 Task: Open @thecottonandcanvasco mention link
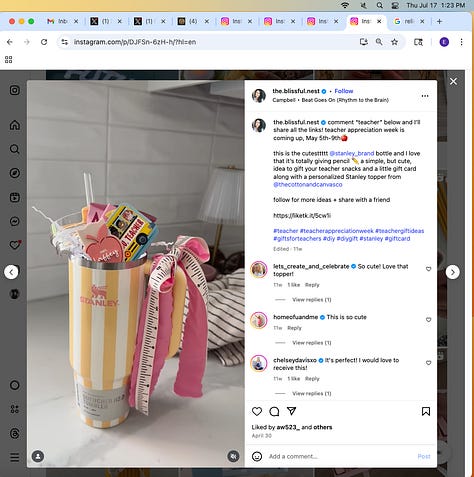pos(308,184)
